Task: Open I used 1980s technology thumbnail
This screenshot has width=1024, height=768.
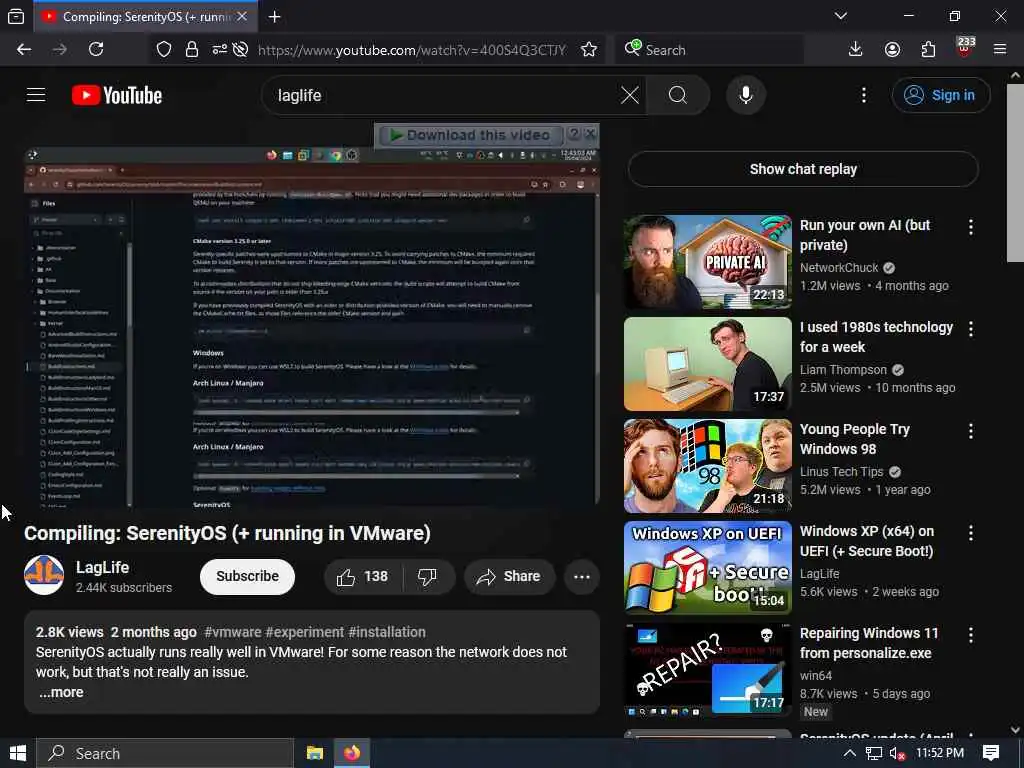Action: tap(707, 364)
